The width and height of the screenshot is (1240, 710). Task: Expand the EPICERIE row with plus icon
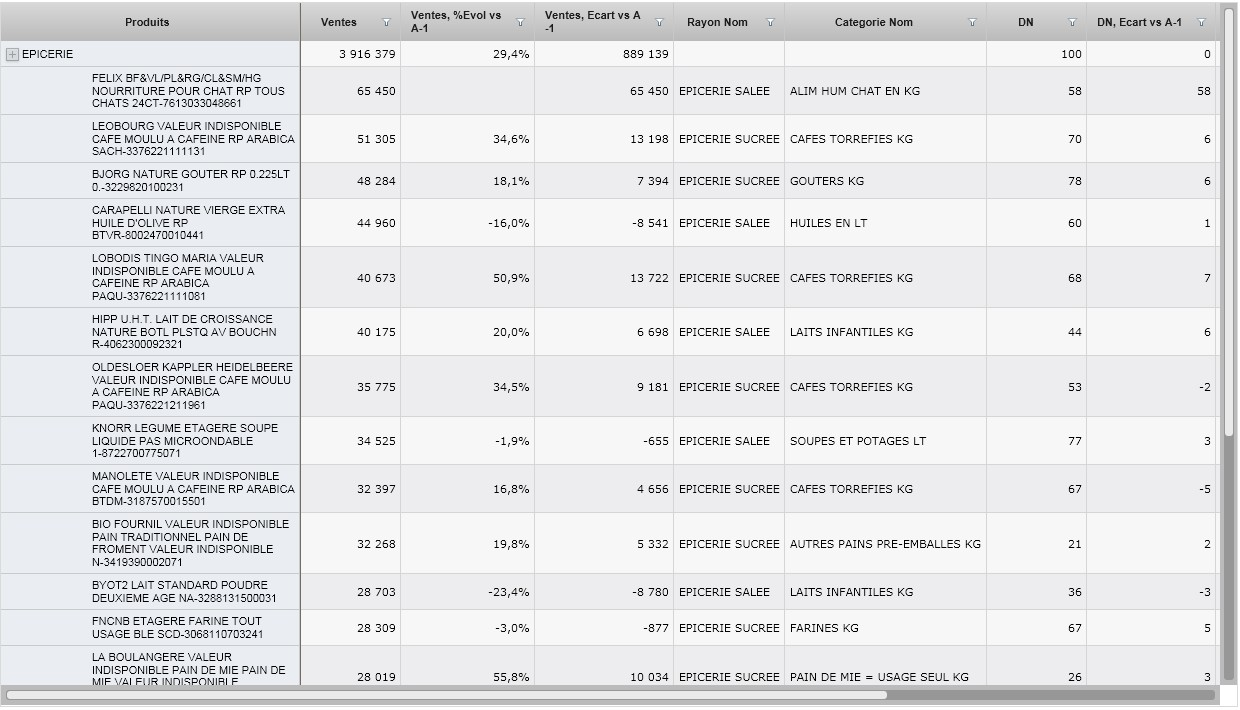(12, 54)
